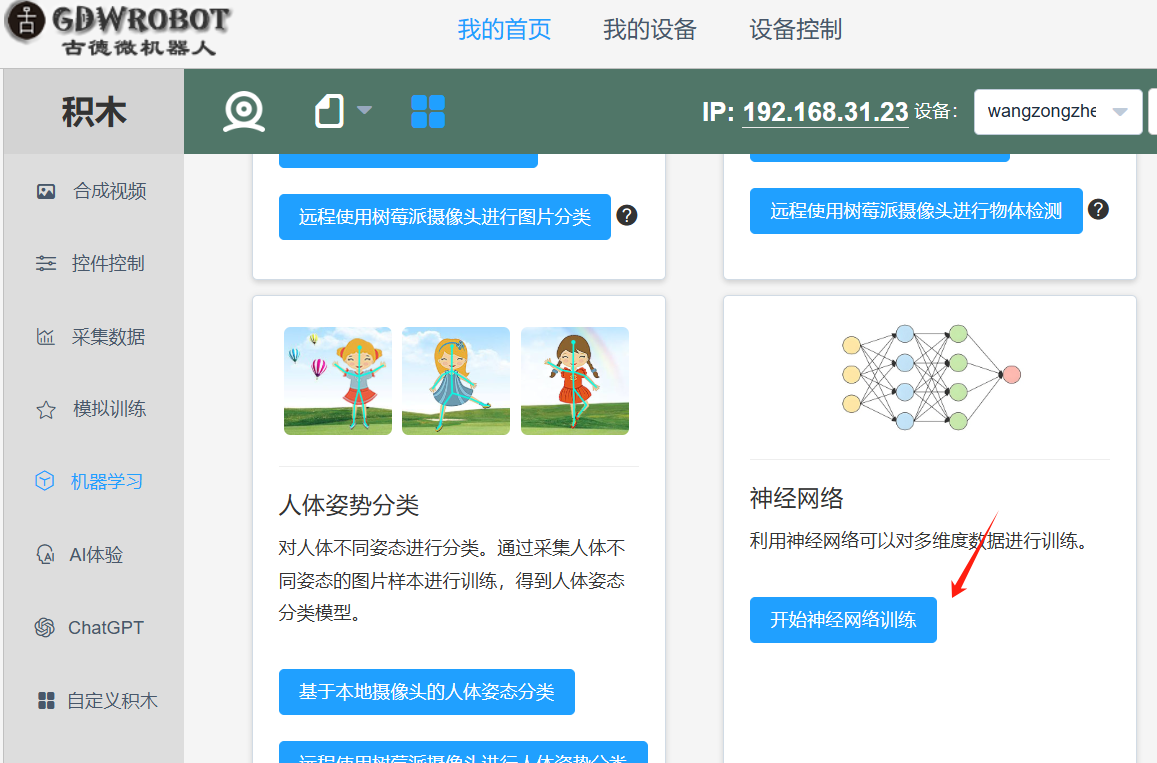Viewport: 1157px width, 763px height.
Task: Select the AI体验 label in the sidebar
Action: click(96, 554)
